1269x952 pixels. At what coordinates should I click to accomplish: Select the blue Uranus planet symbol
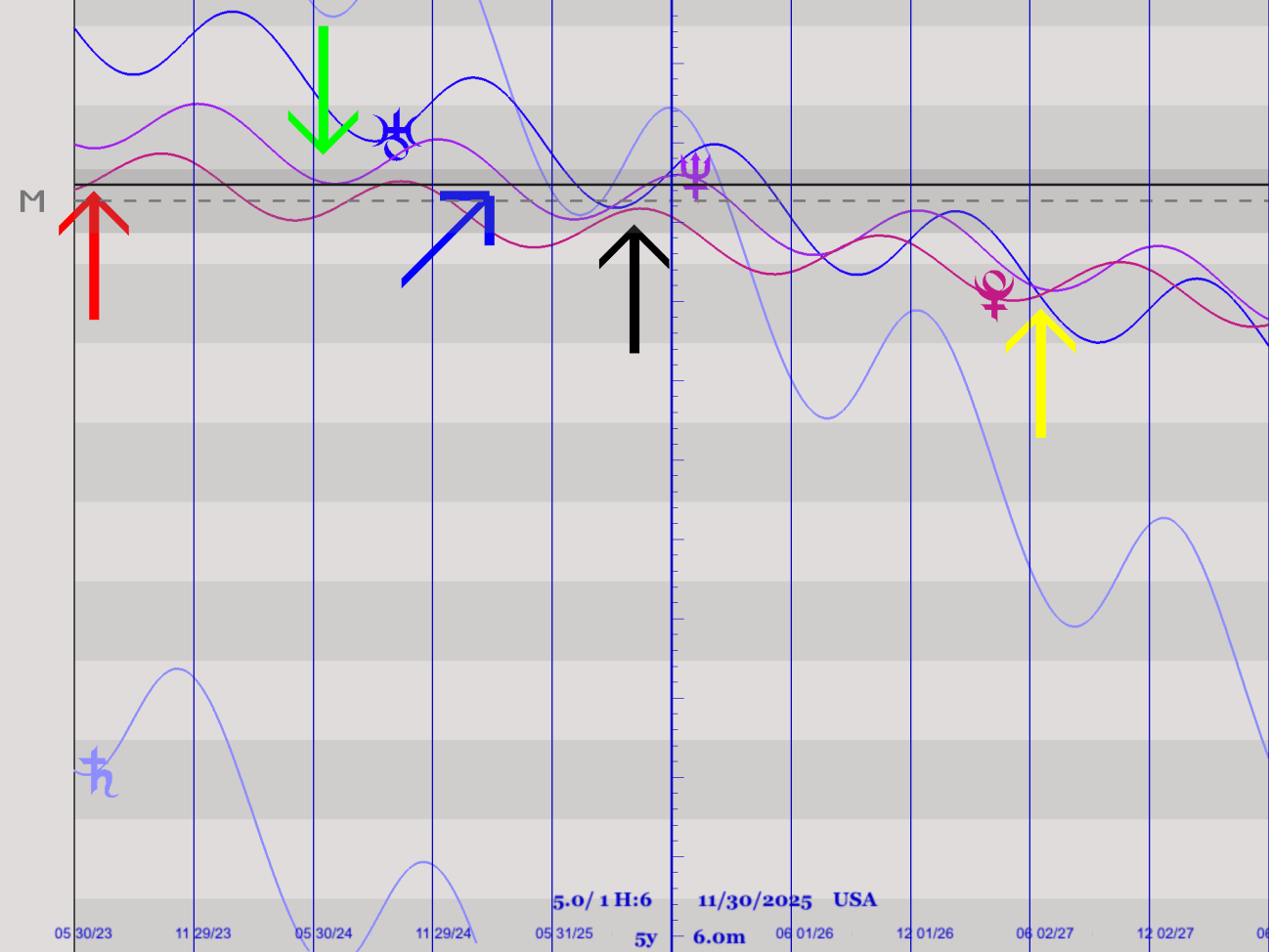coord(397,136)
